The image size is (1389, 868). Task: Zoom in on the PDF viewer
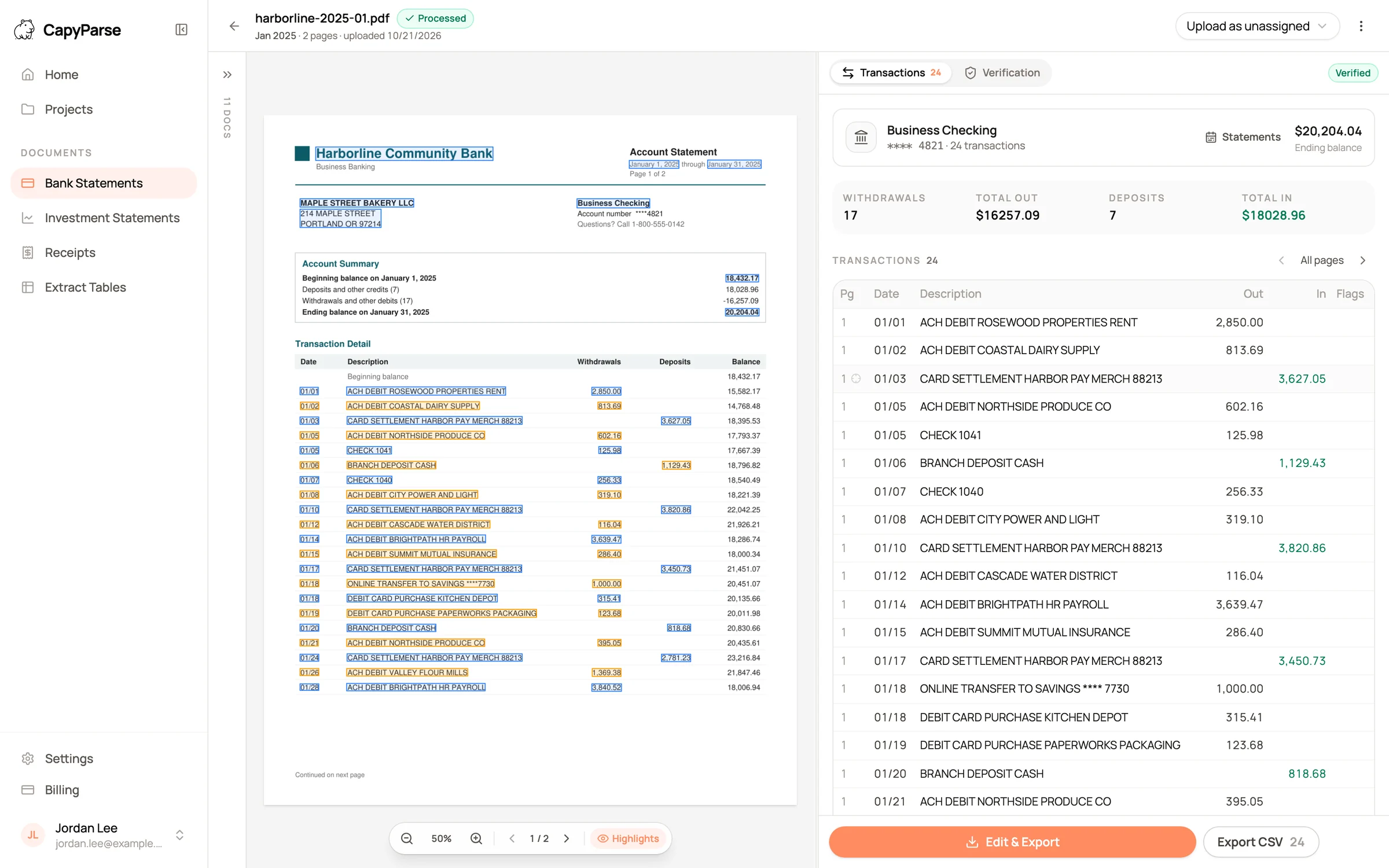coord(476,838)
